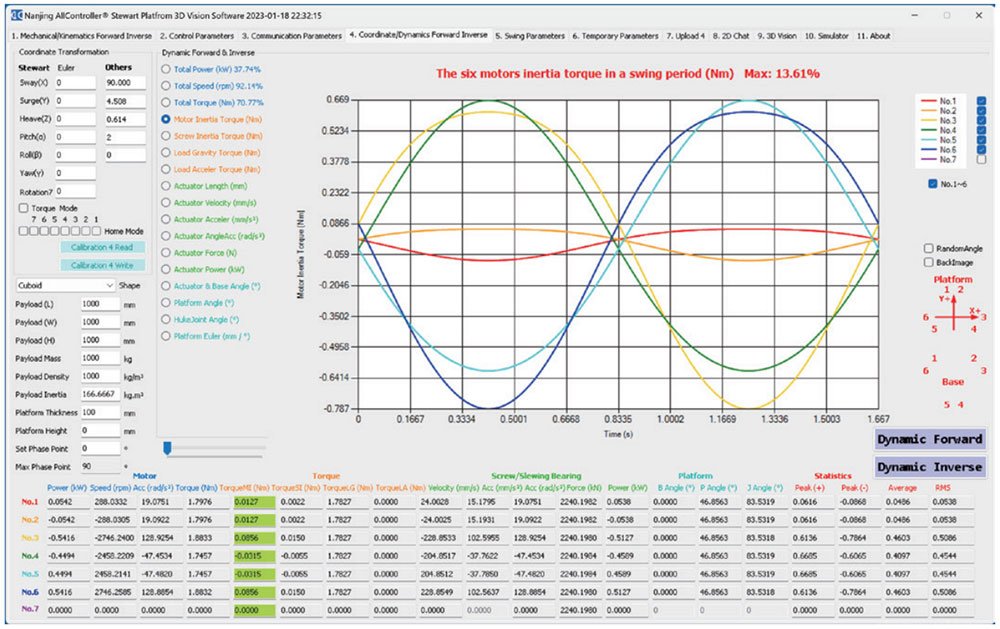Toggle the BackImage checkbox
This screenshot has width=1000, height=629.
point(929,262)
